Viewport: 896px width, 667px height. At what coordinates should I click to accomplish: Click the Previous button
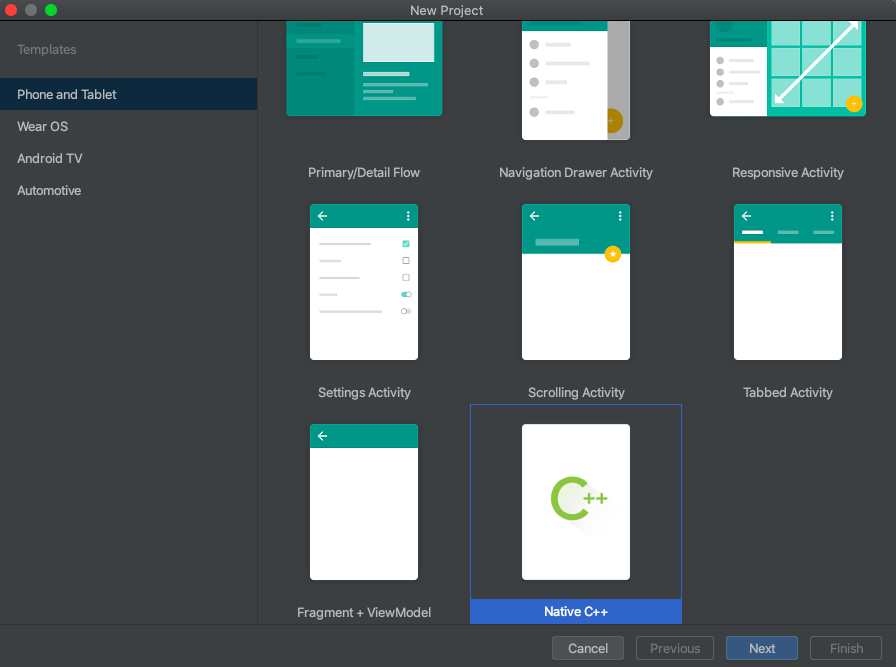pyautogui.click(x=675, y=648)
